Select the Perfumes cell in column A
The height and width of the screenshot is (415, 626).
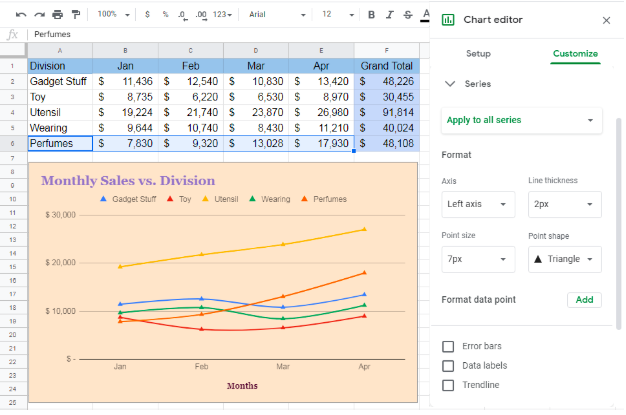(60, 143)
